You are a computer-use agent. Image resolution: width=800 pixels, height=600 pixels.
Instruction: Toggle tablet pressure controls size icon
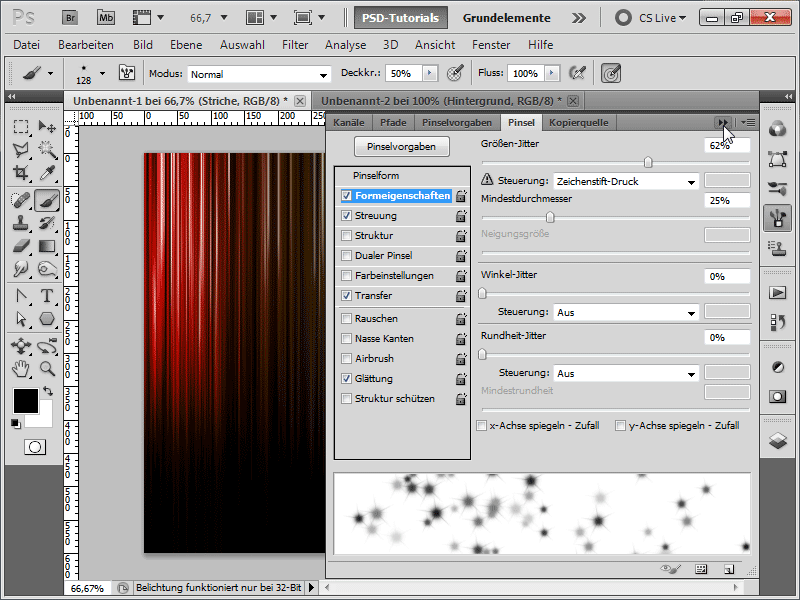[611, 73]
